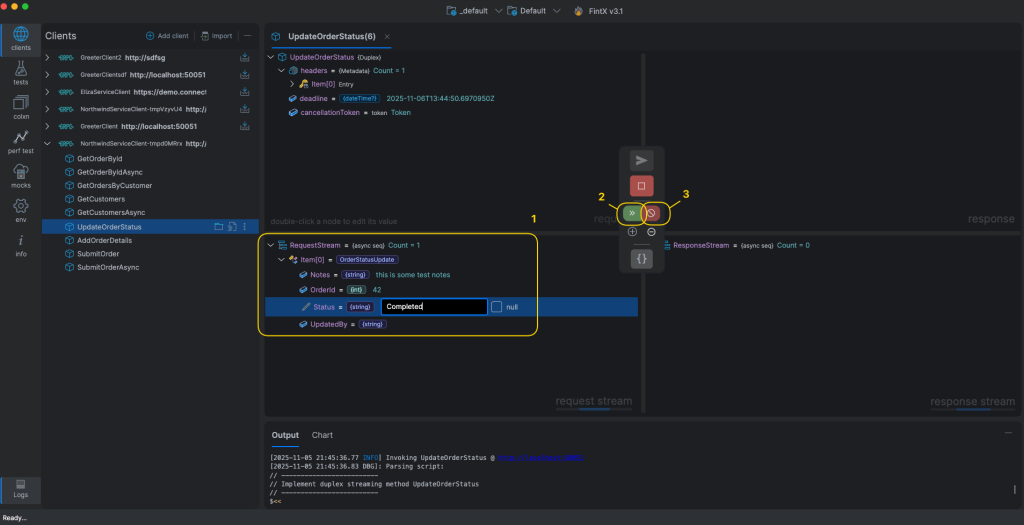Image resolution: width=1024 pixels, height=525 pixels.
Task: Collapse the headers metadata node
Action: pos(281,71)
